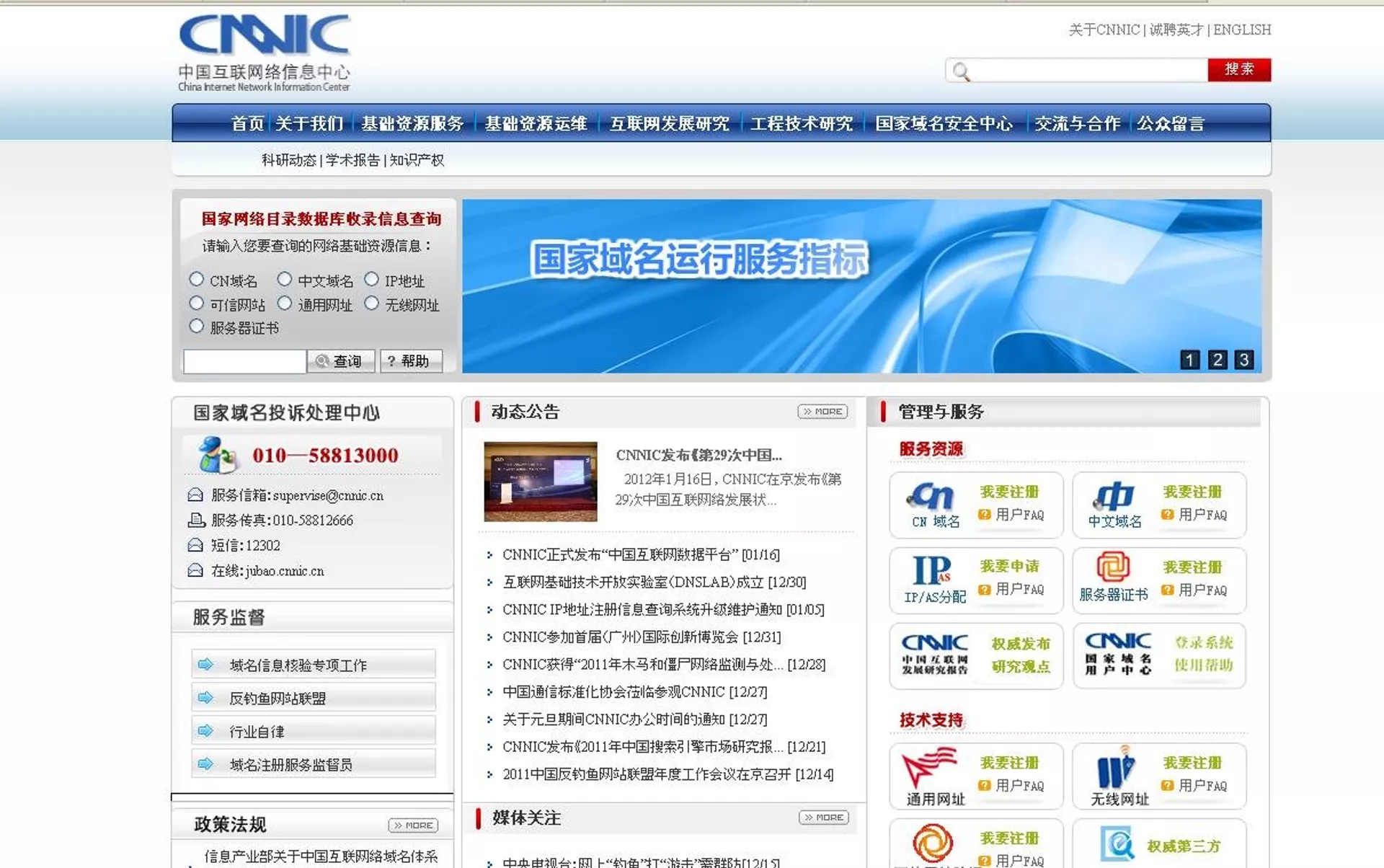Click the fax icon beside 服务传真
Image resolution: width=1384 pixels, height=868 pixels.
196,520
